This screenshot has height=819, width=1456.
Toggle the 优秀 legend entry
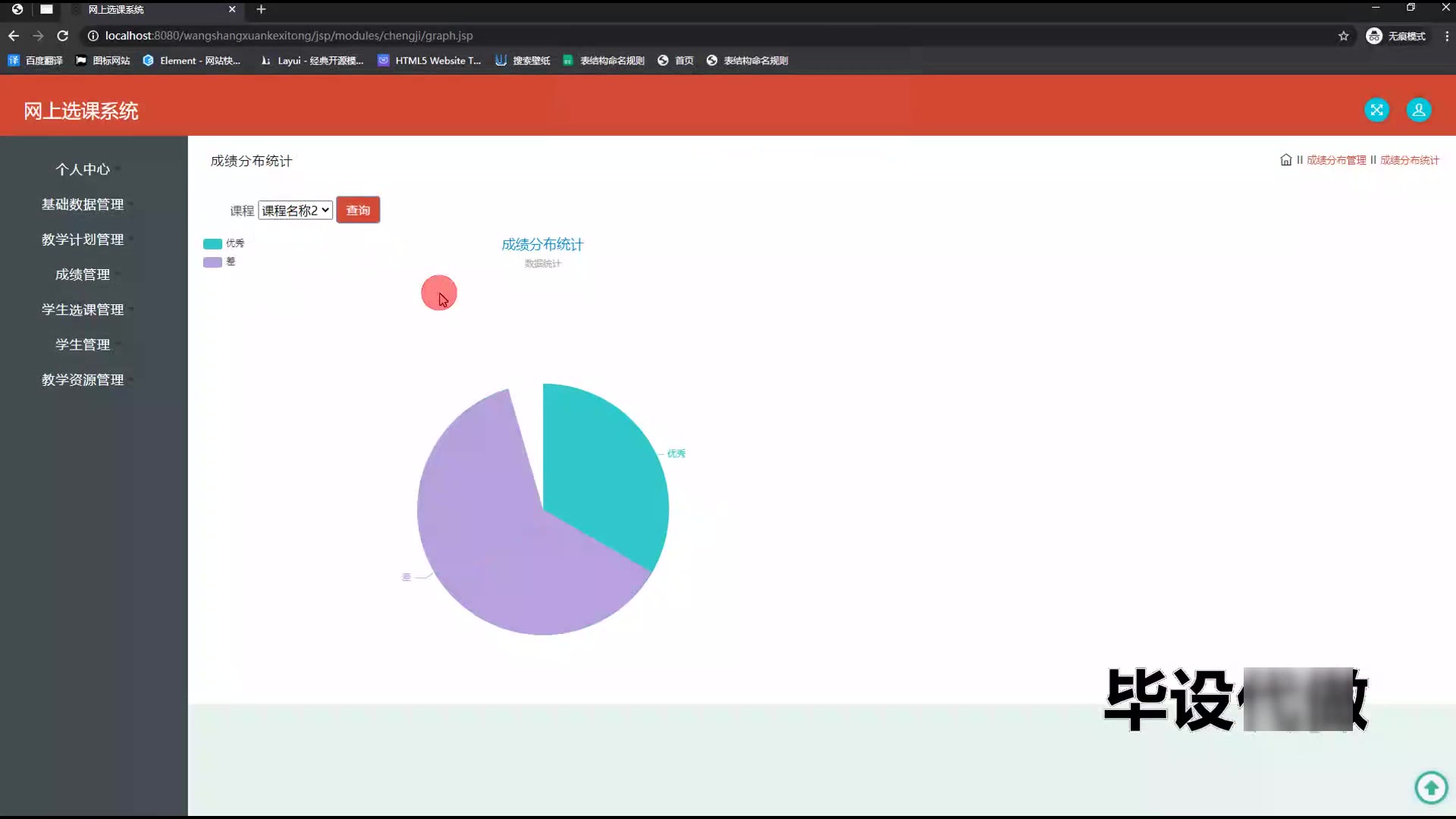pos(224,243)
